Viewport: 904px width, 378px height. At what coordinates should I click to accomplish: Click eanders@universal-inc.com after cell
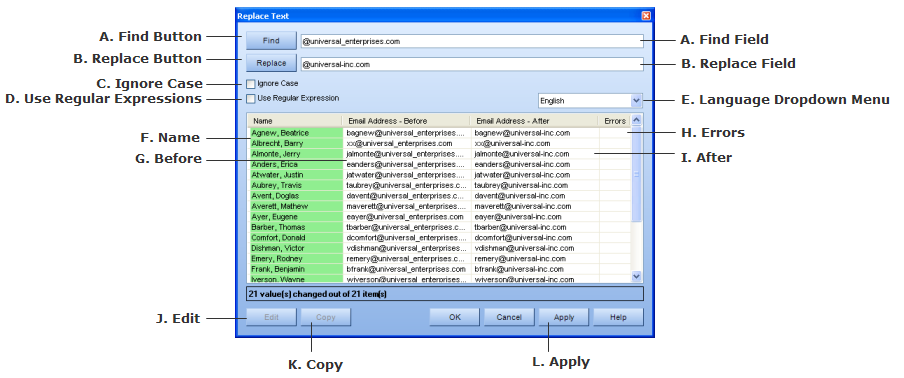534,164
